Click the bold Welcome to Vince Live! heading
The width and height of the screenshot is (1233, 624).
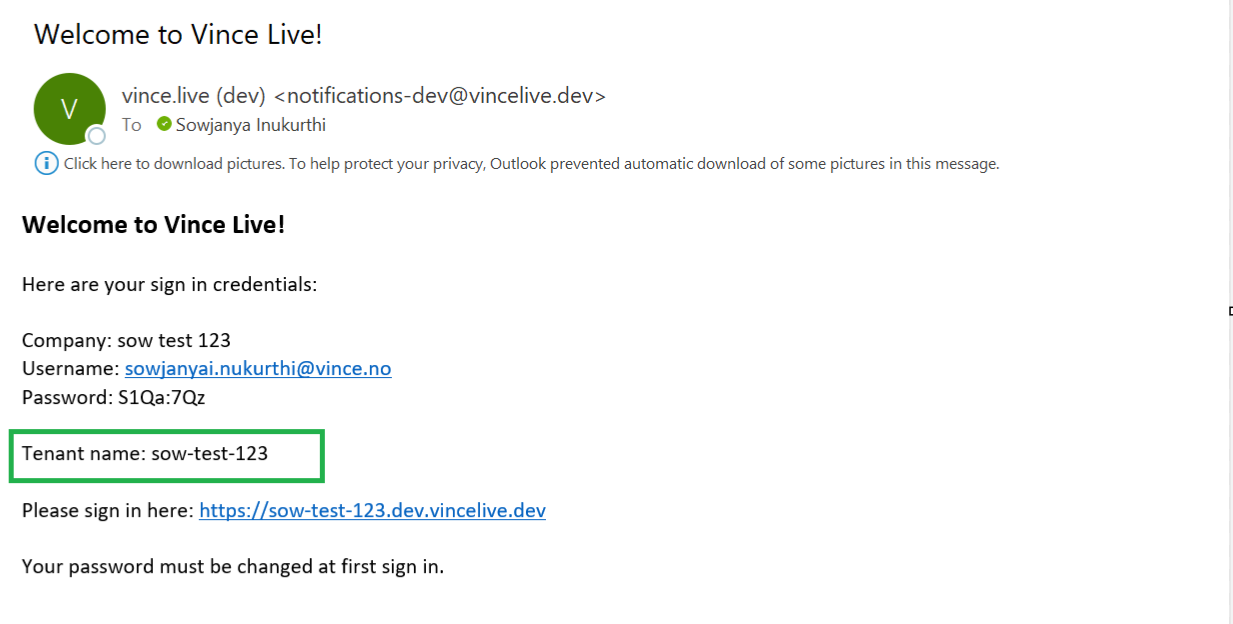pyautogui.click(x=154, y=225)
